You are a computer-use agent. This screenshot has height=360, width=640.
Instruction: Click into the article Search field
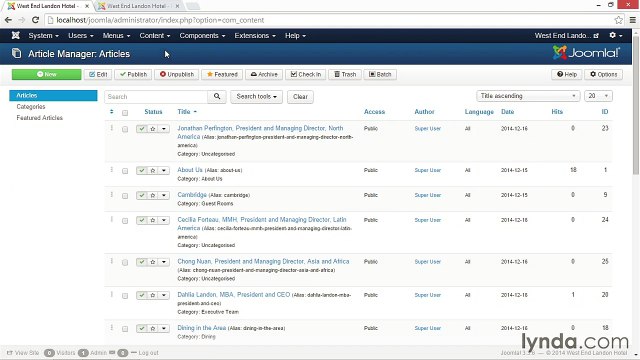pyautogui.click(x=156, y=97)
